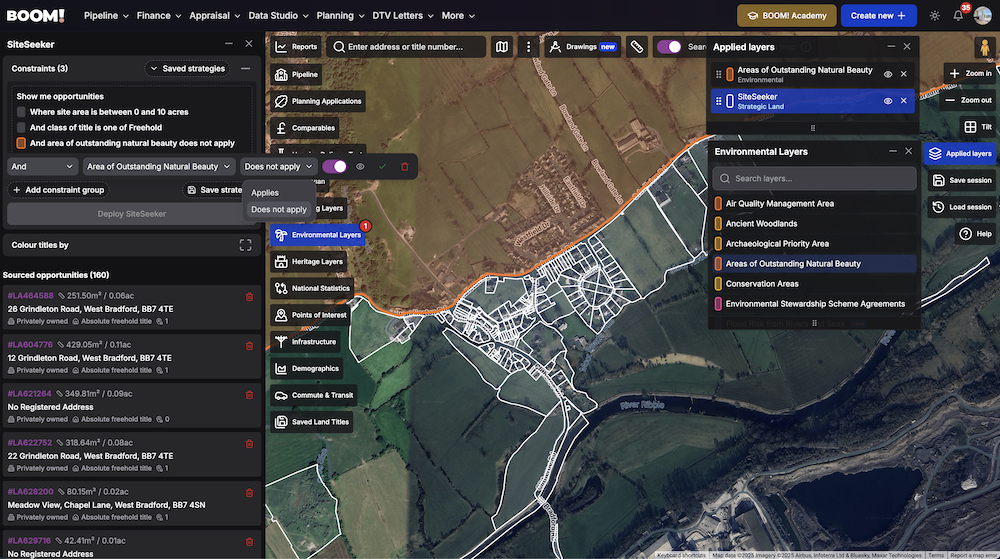Open the map style icon in toolbar
This screenshot has width=1000, height=559.
[x=502, y=47]
